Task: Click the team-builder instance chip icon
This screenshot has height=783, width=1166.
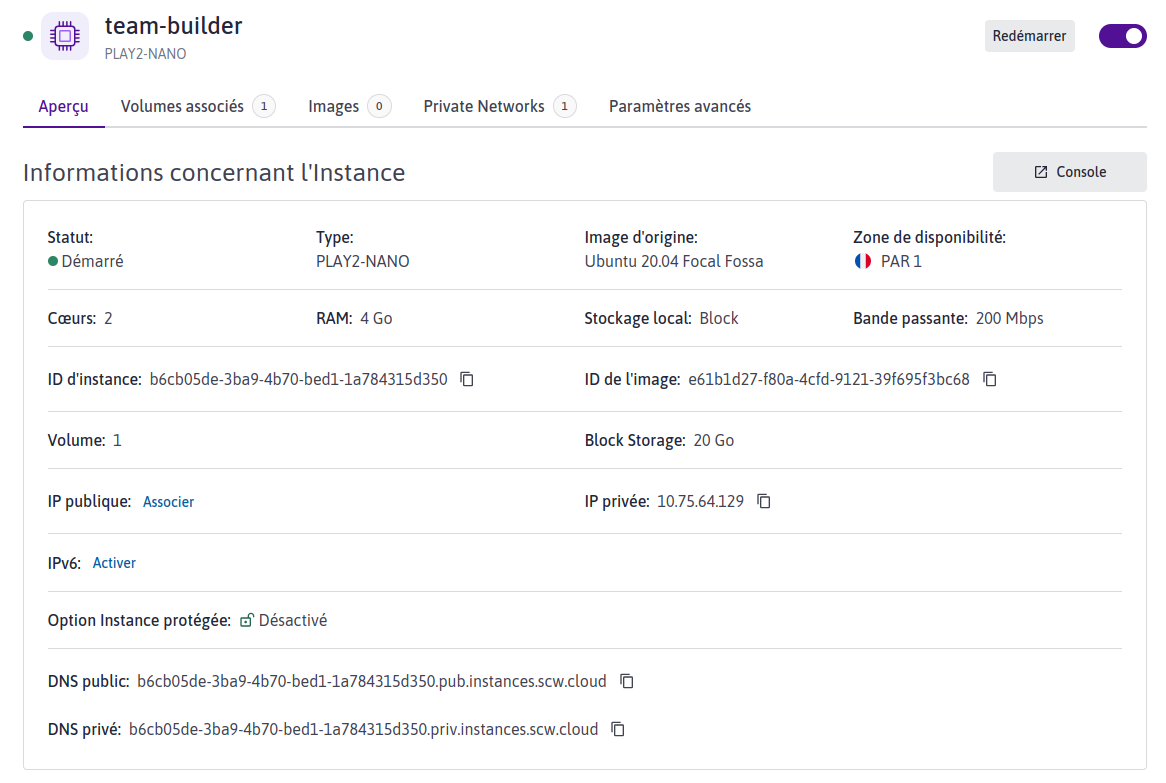Action: tap(65, 37)
